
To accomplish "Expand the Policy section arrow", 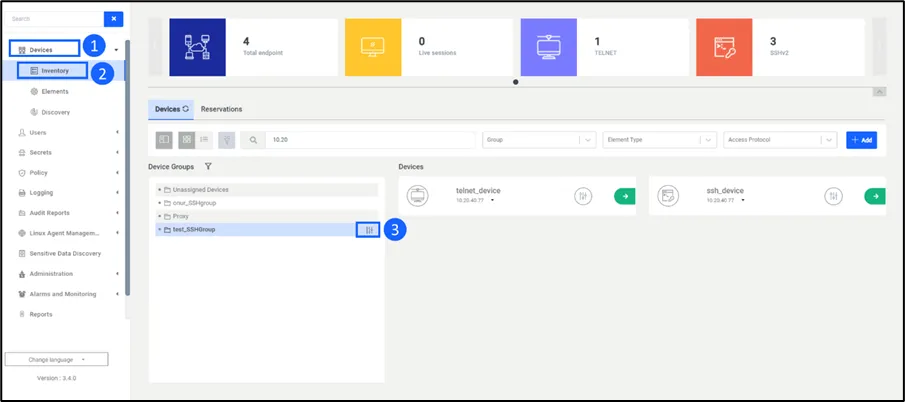I will pyautogui.click(x=117, y=173).
